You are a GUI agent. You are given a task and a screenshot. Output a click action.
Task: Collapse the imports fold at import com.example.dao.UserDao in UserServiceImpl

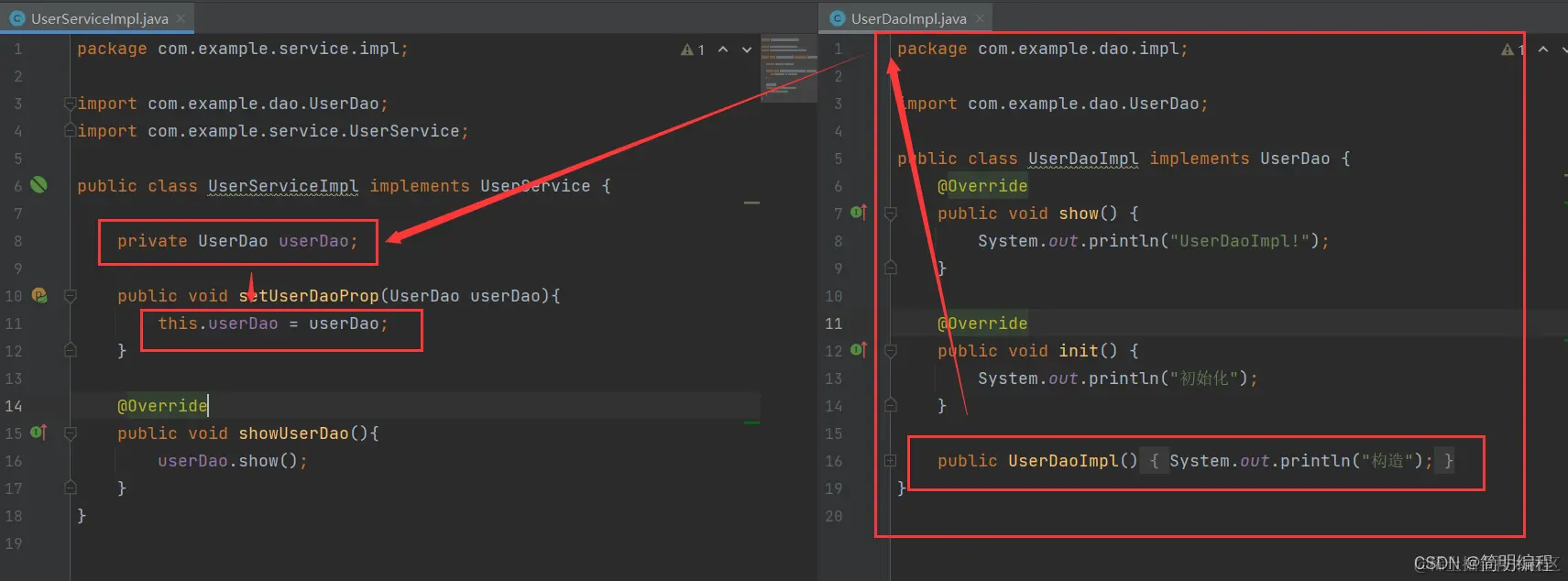(70, 104)
